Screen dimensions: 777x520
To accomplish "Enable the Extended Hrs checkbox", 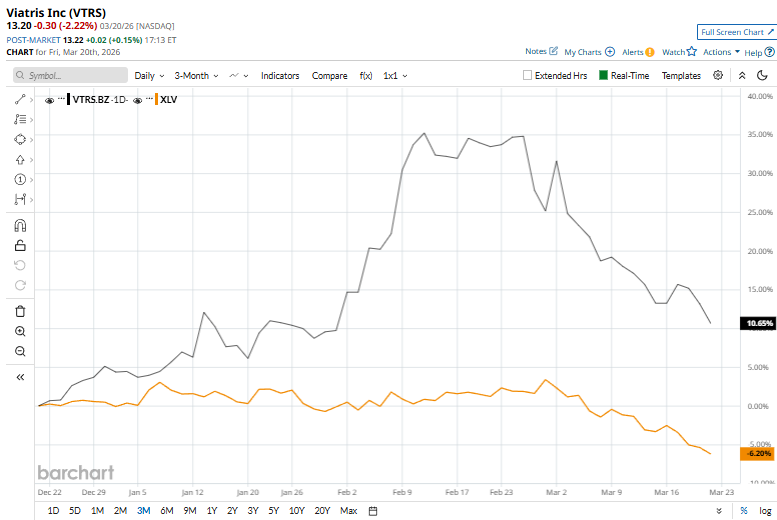I will tap(527, 75).
